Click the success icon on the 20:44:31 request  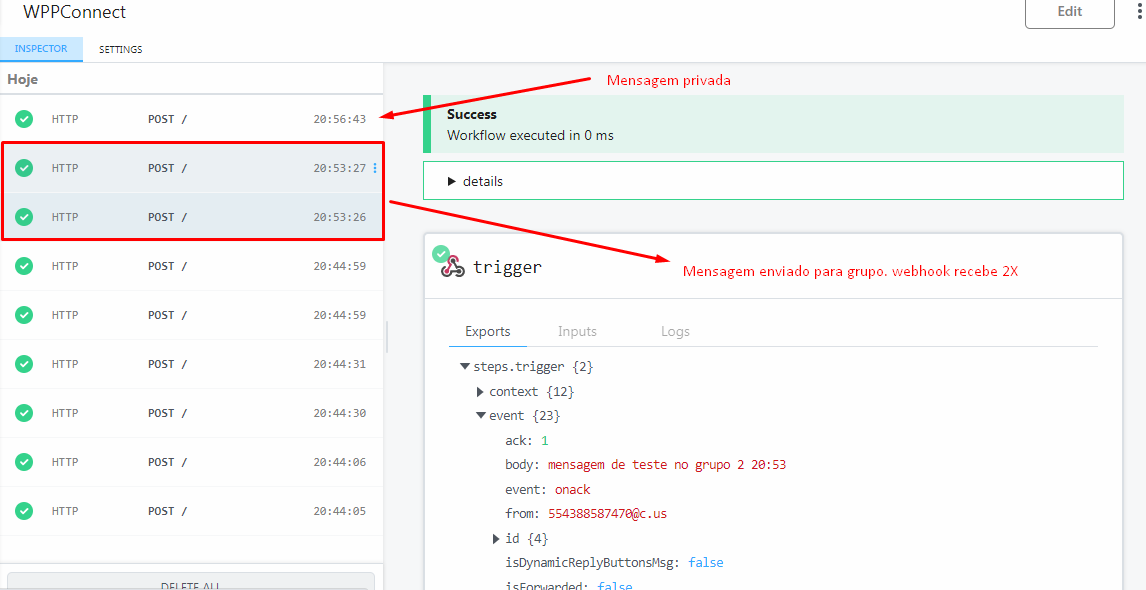point(23,364)
